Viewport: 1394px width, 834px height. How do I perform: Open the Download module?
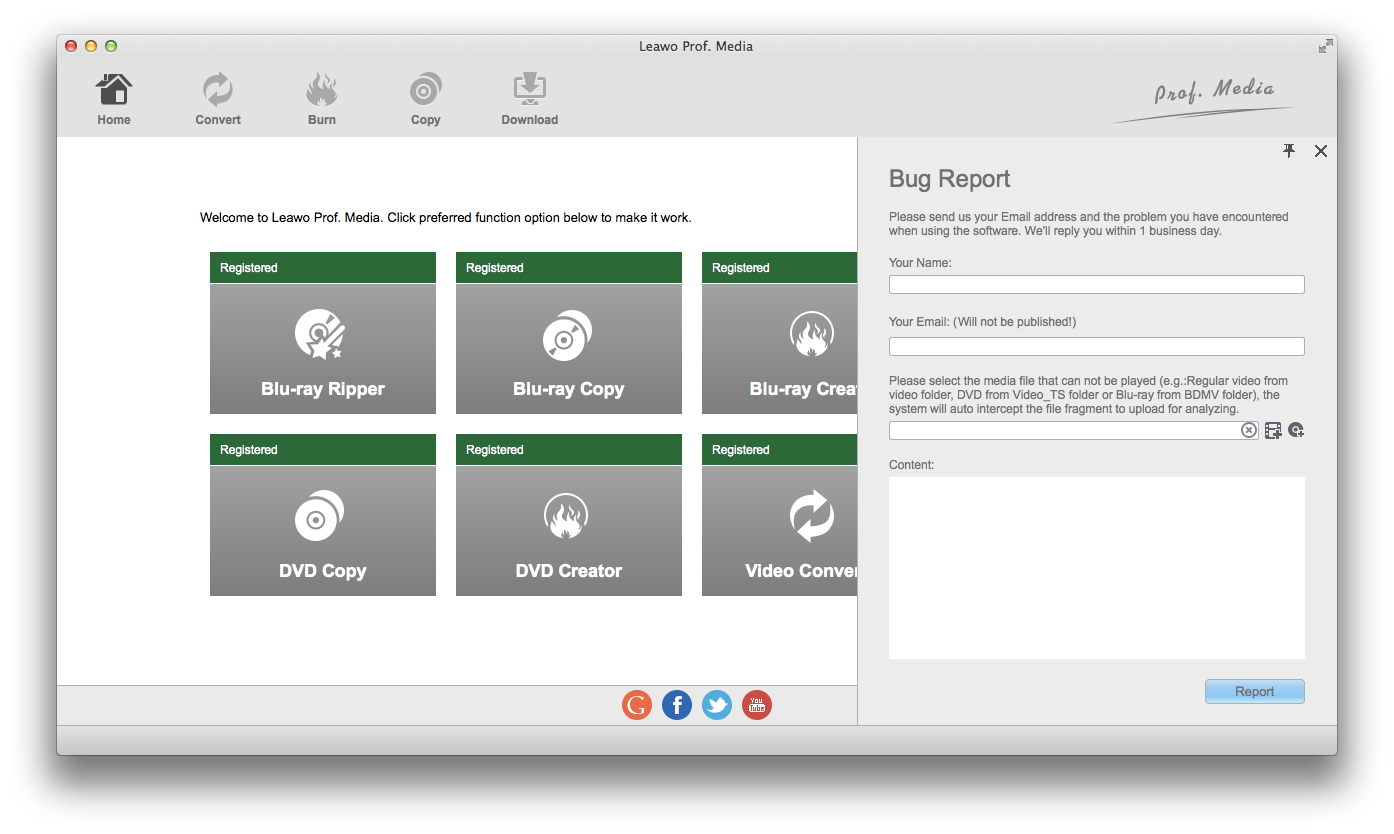coord(529,100)
